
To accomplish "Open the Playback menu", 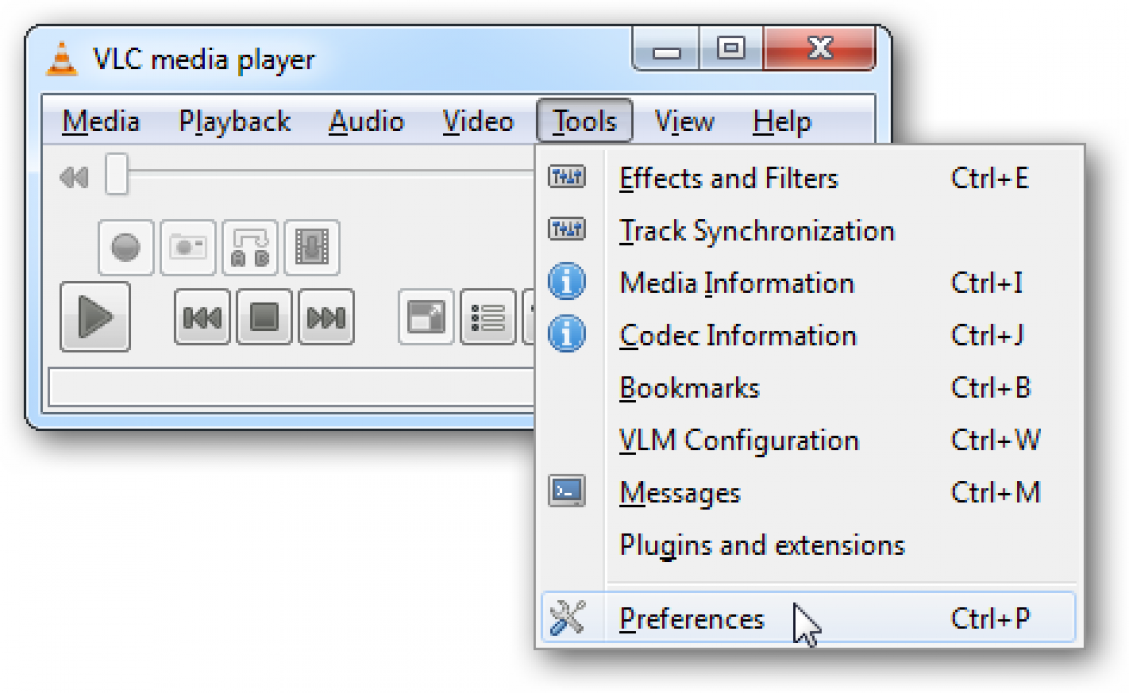I will click(235, 121).
